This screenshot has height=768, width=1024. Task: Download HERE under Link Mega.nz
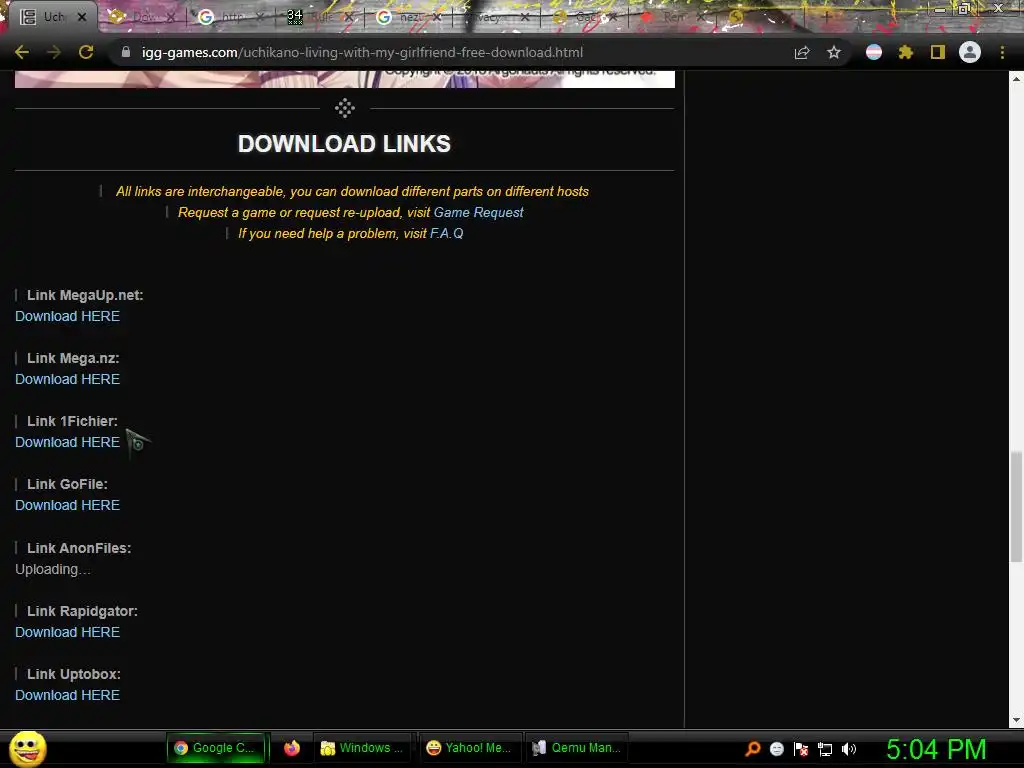[67, 379]
